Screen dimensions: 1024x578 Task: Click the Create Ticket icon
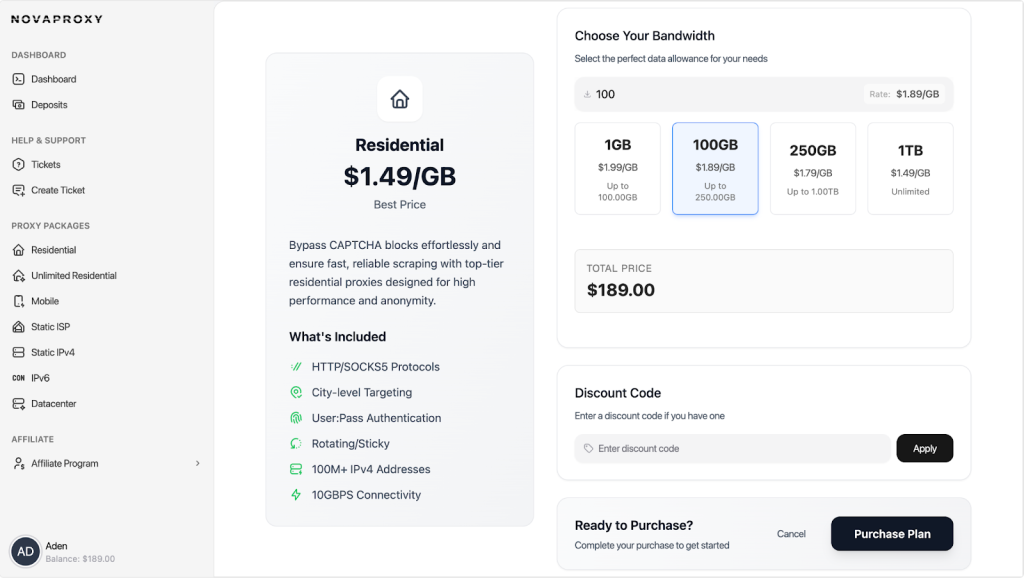18,190
